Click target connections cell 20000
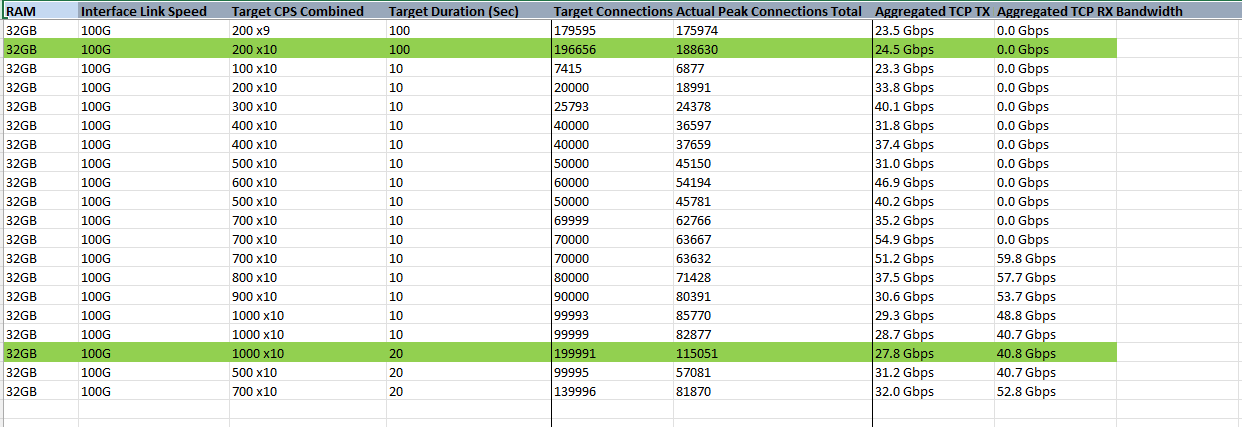1242x427 pixels. [613, 87]
